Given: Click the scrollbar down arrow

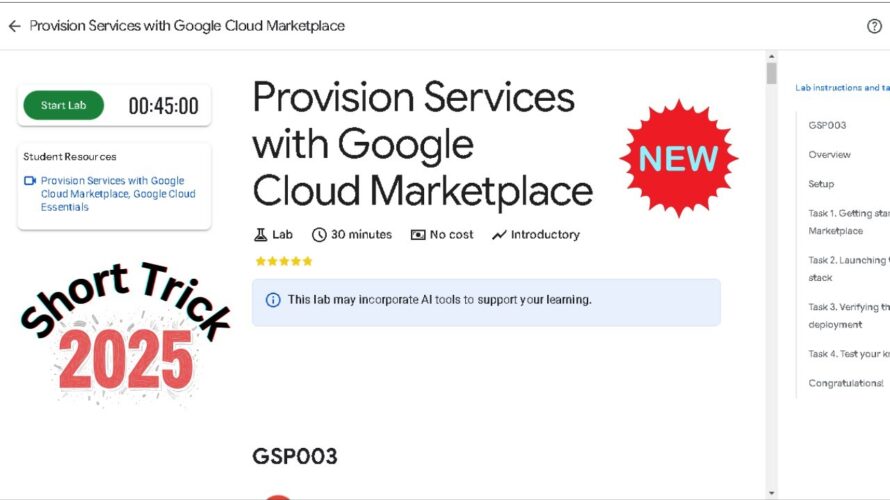Looking at the screenshot, I should 771,493.
